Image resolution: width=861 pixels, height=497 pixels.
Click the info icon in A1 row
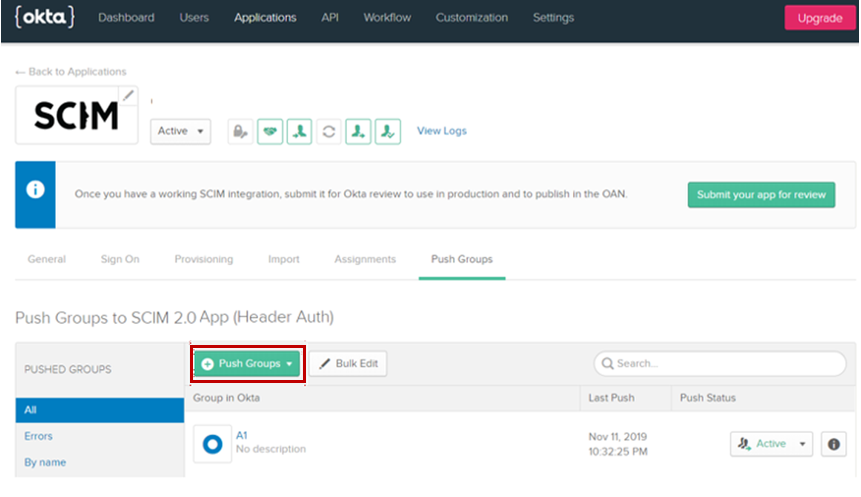click(x=833, y=444)
